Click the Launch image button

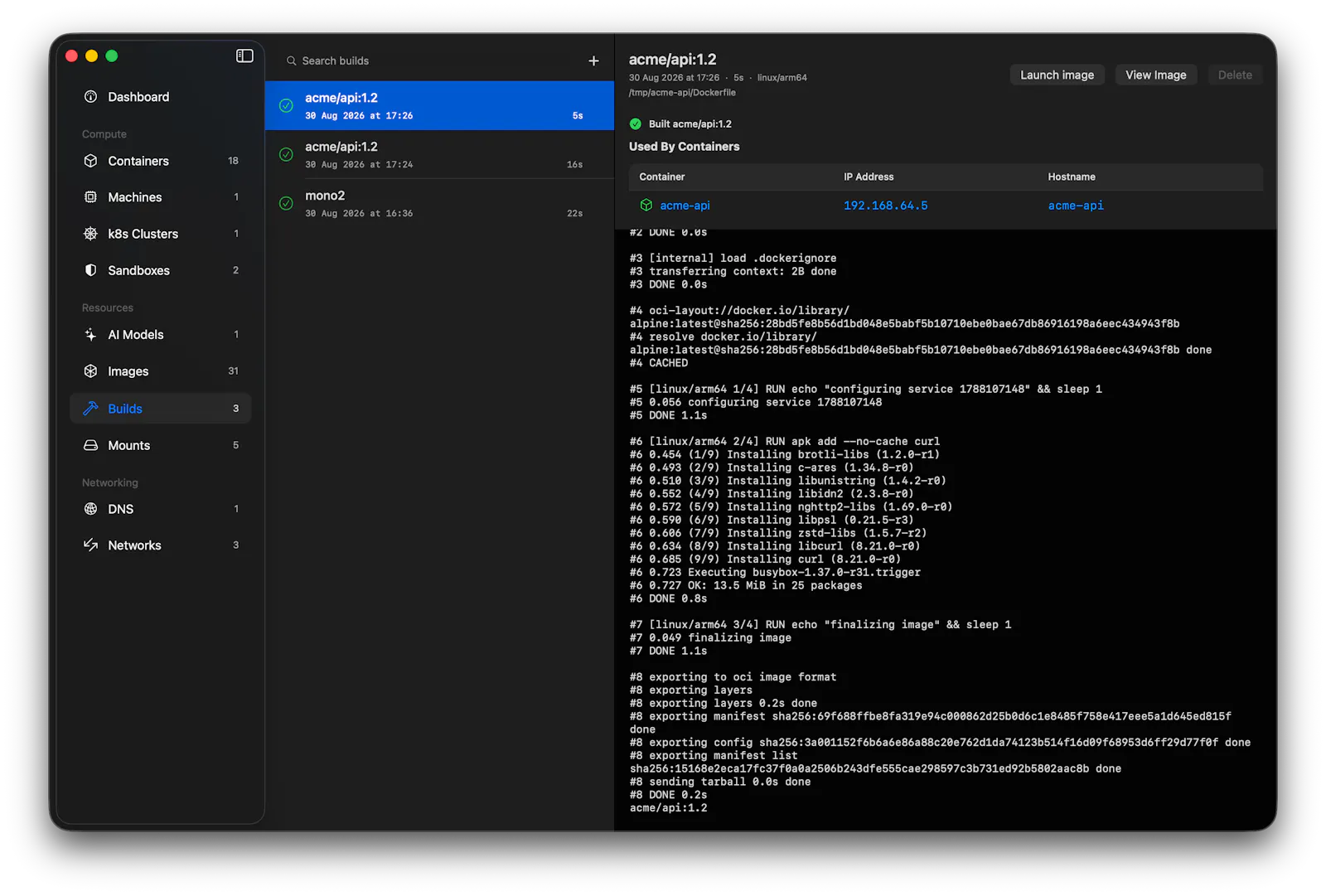[x=1057, y=75]
